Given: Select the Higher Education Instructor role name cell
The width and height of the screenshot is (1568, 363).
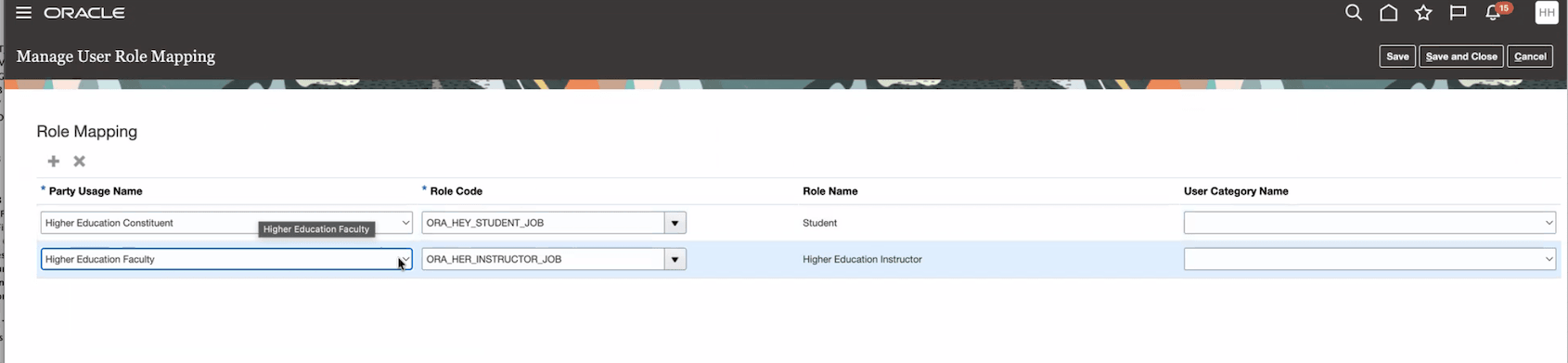Looking at the screenshot, I should (863, 259).
